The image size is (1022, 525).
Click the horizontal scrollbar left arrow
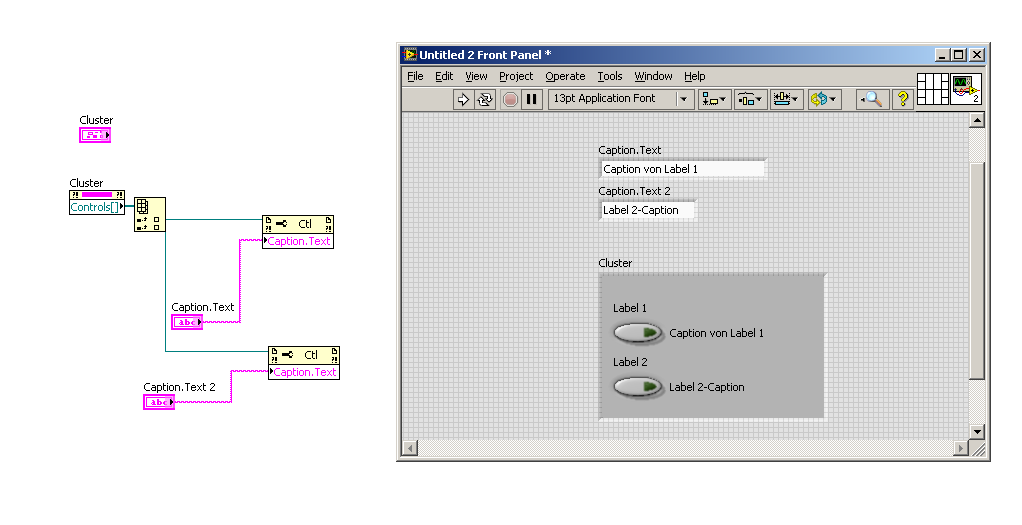coord(410,448)
